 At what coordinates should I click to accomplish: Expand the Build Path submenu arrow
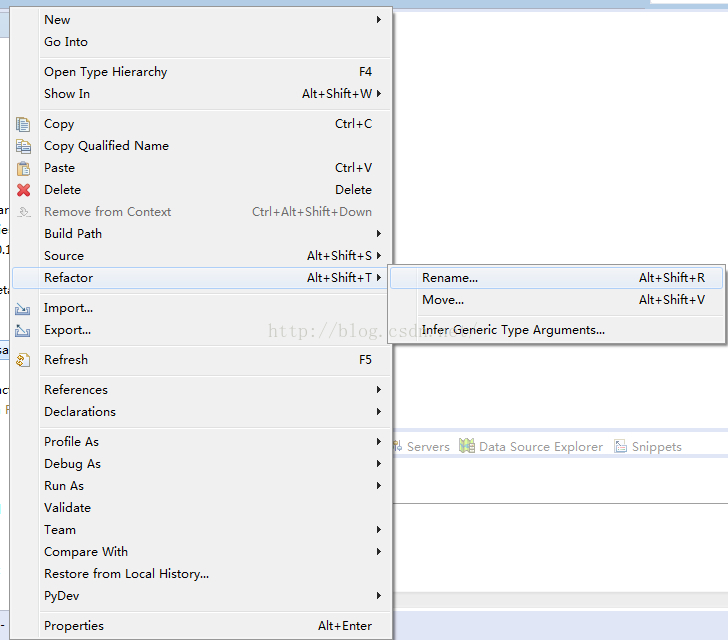[x=379, y=234]
